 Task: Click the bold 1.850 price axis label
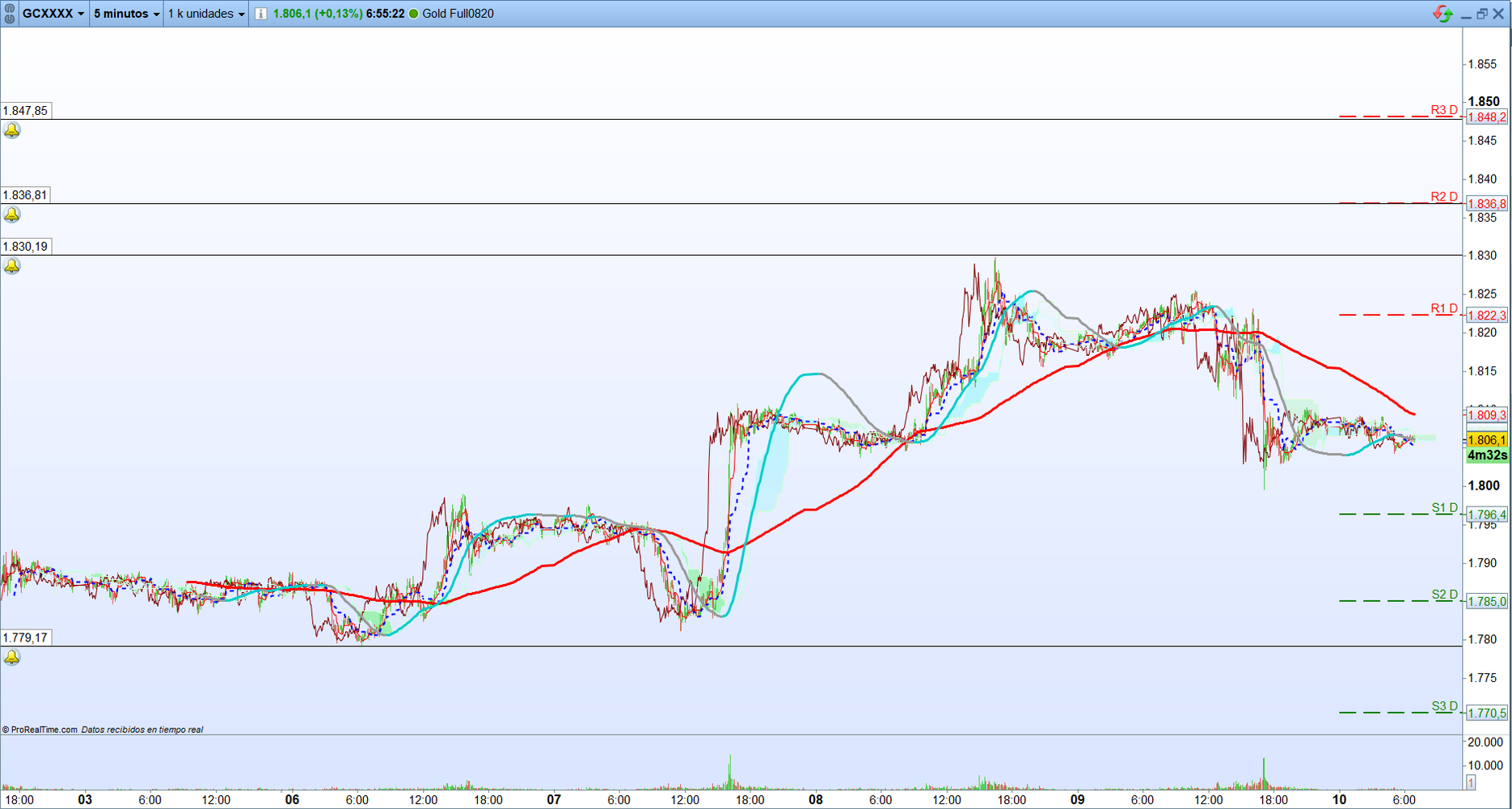coord(1484,102)
